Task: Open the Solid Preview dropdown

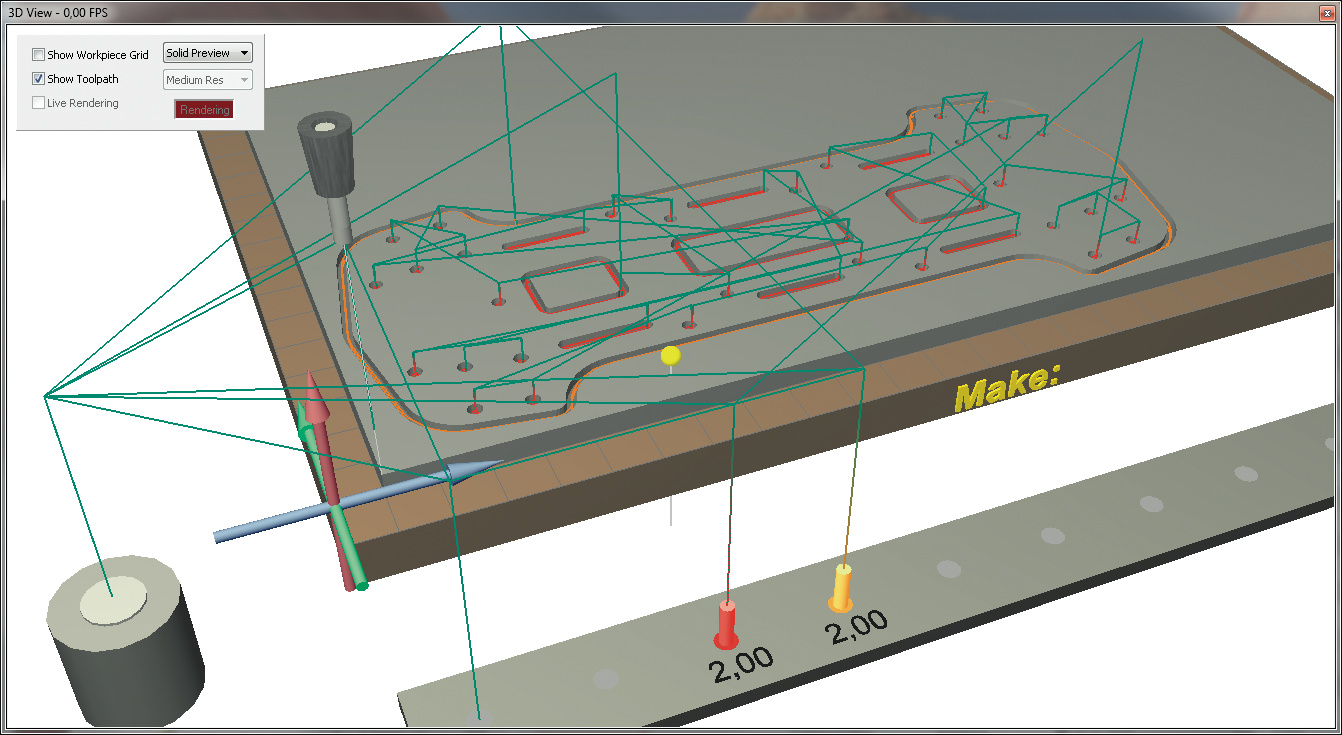Action: coord(207,53)
